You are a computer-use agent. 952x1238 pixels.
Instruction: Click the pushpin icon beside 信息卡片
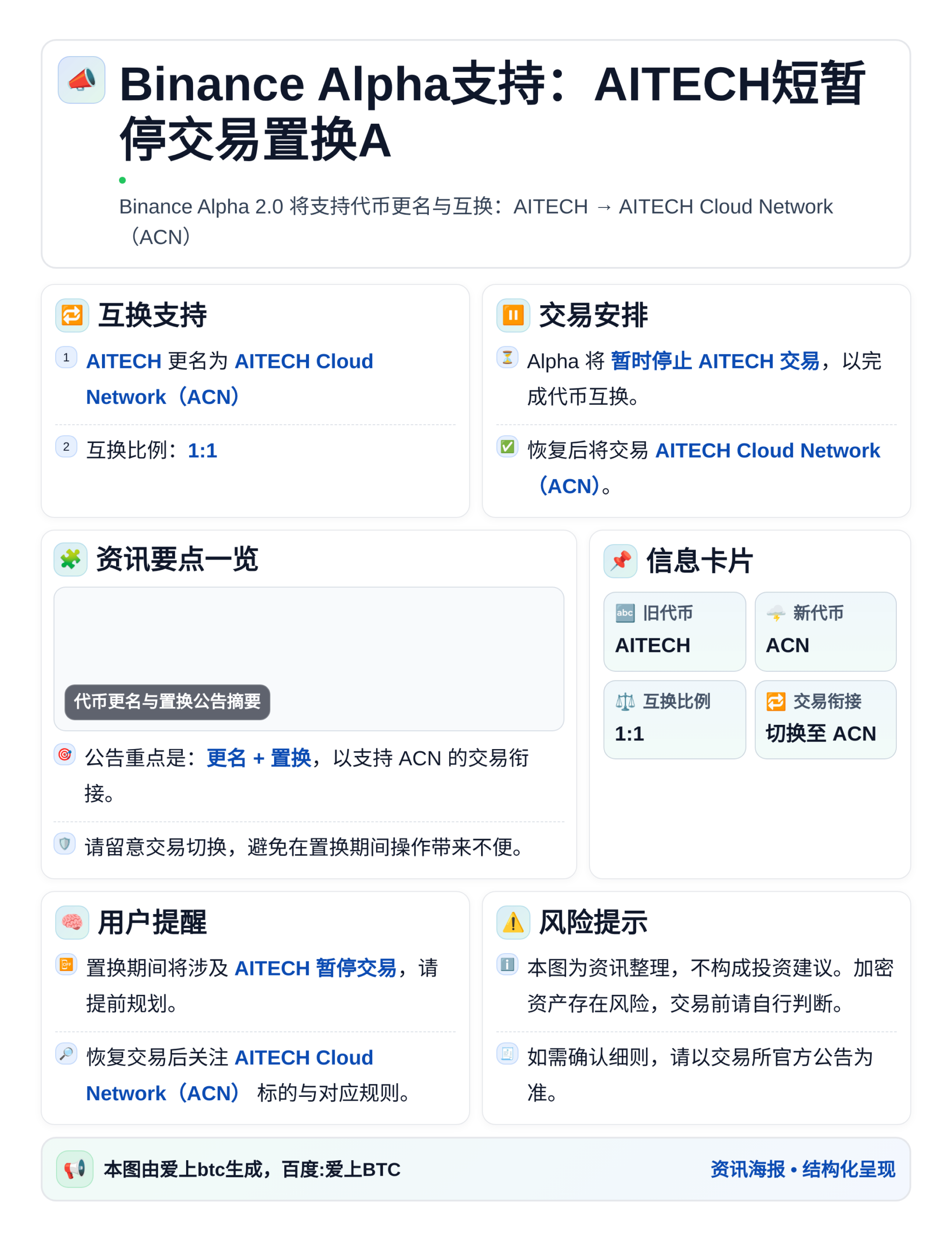click(x=620, y=561)
